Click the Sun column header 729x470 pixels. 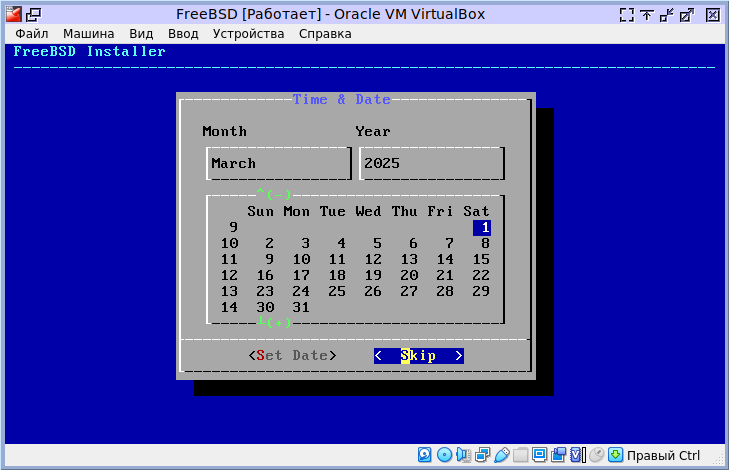[260, 211]
